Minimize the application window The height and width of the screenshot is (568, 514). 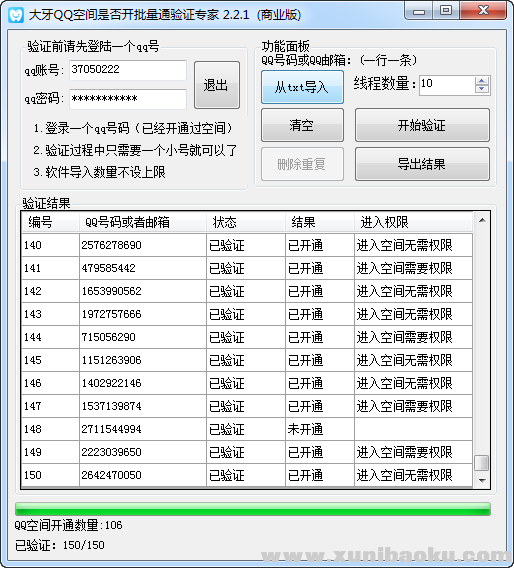[419, 12]
